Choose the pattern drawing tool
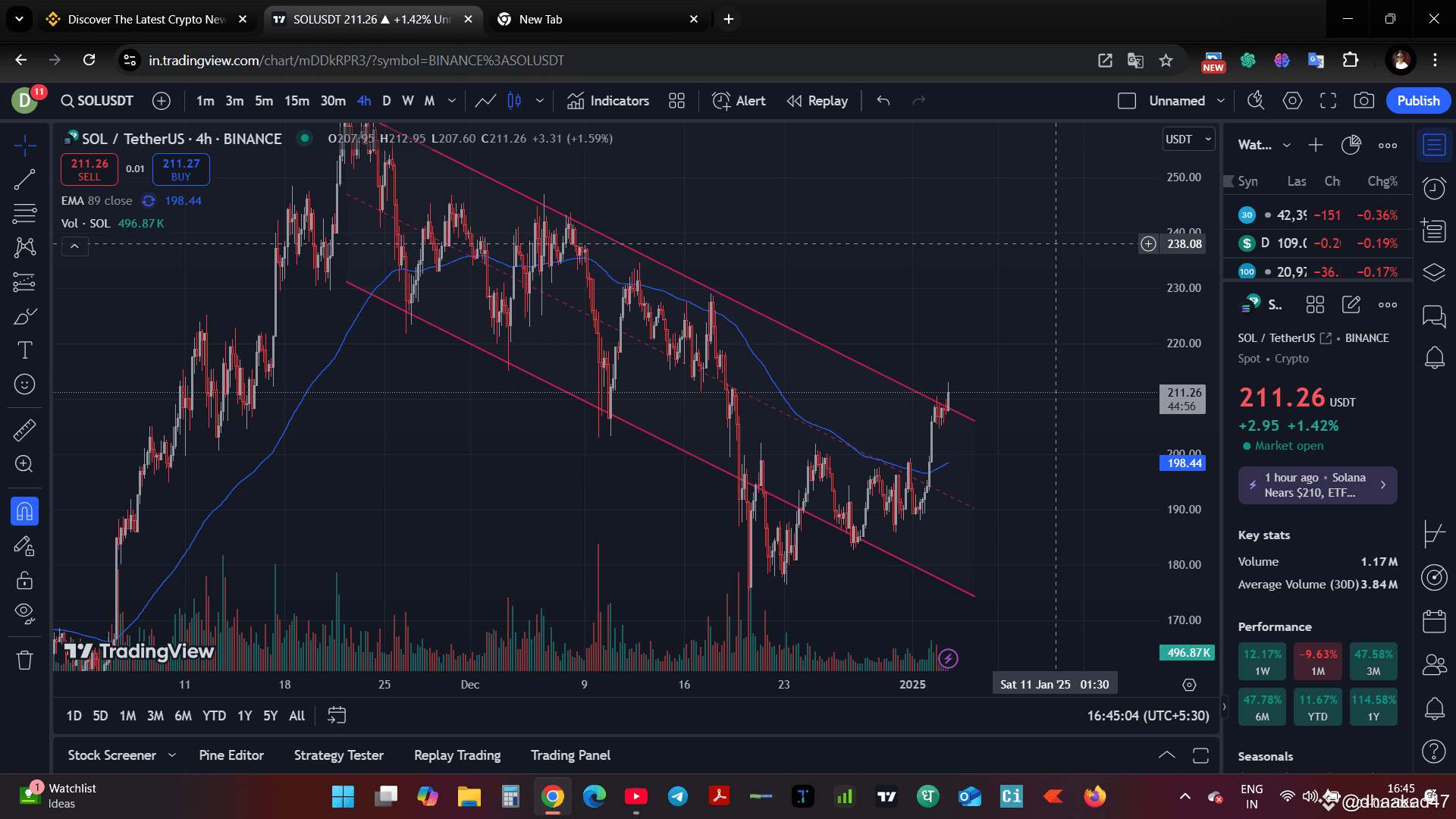Image resolution: width=1456 pixels, height=819 pixels. click(x=24, y=247)
